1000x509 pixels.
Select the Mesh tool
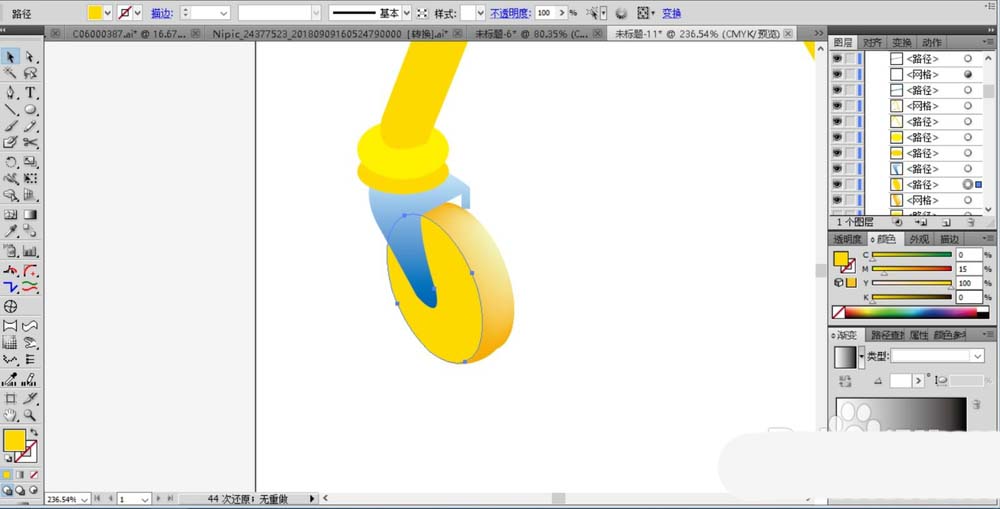[x=10, y=214]
